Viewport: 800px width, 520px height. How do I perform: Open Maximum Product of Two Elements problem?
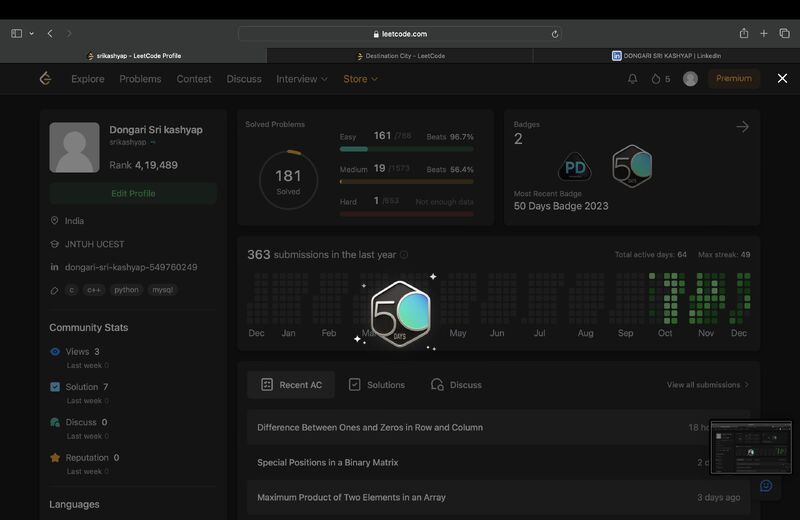(498, 497)
